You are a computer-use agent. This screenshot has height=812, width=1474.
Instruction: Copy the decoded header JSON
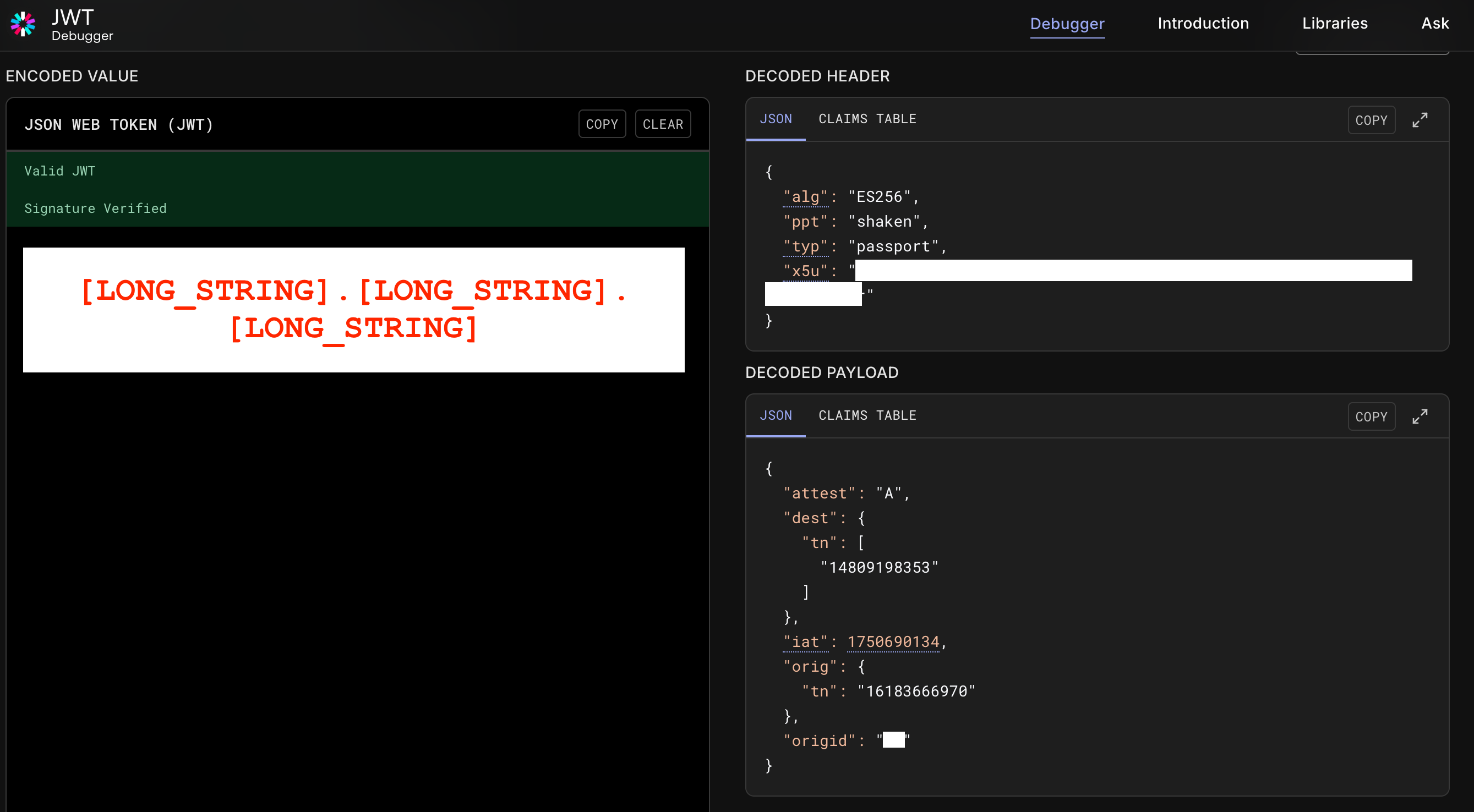pos(1371,120)
